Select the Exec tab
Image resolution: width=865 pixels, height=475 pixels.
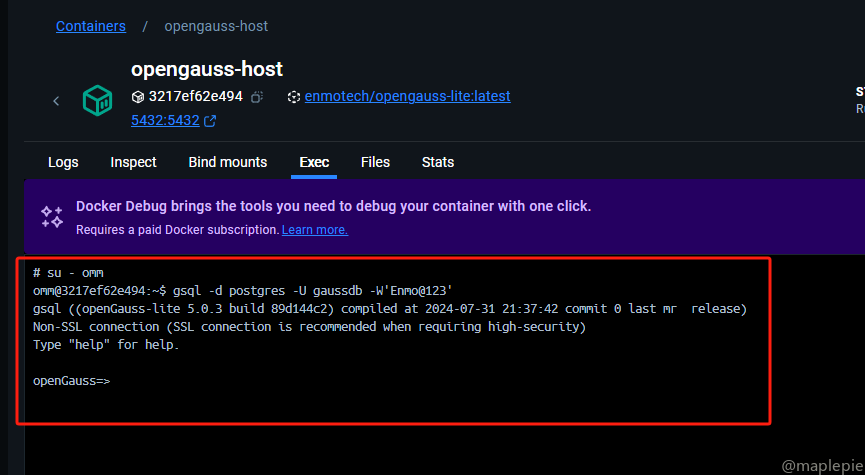[x=314, y=162]
